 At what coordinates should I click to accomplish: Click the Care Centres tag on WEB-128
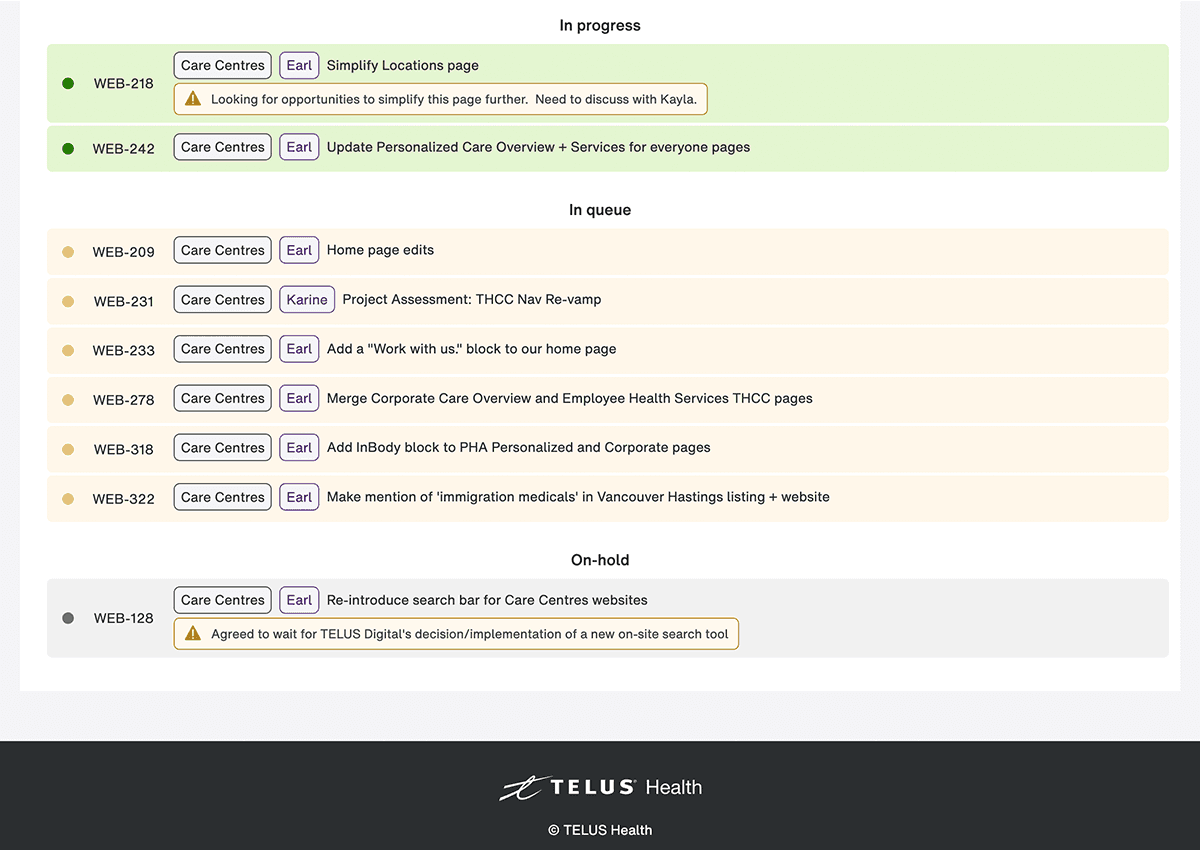(223, 600)
